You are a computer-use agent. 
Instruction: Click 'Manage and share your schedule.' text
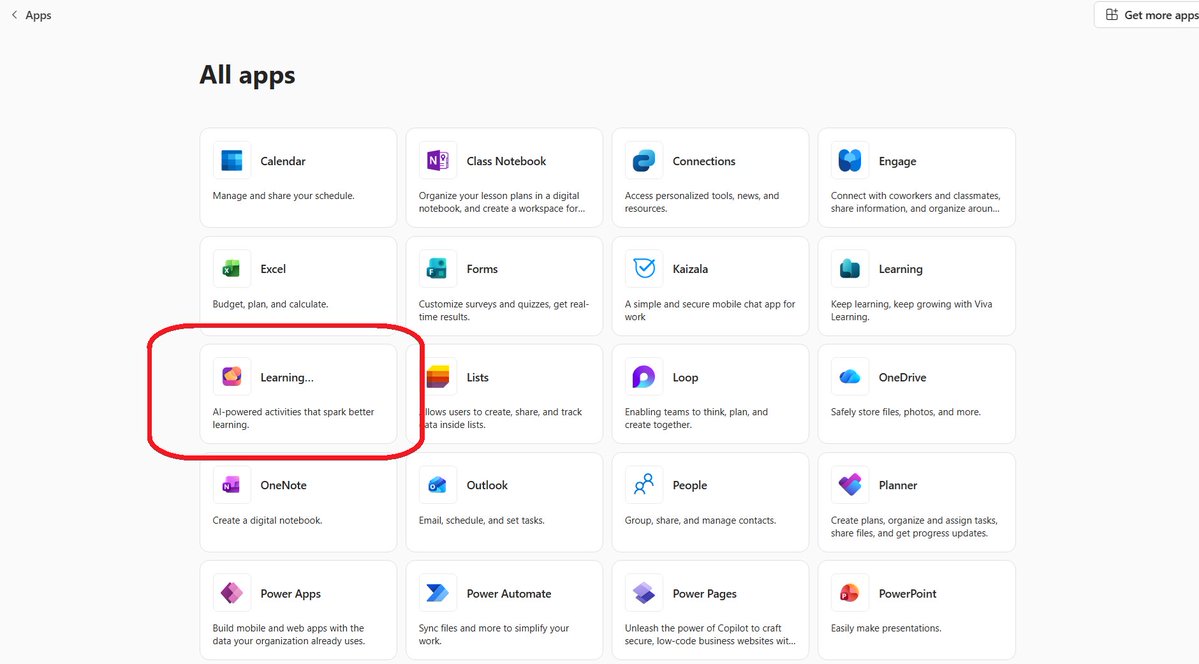coord(283,196)
